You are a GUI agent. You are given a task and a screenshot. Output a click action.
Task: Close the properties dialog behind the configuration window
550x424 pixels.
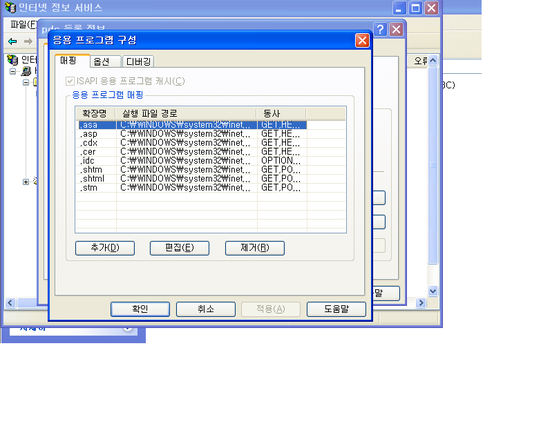click(396, 29)
